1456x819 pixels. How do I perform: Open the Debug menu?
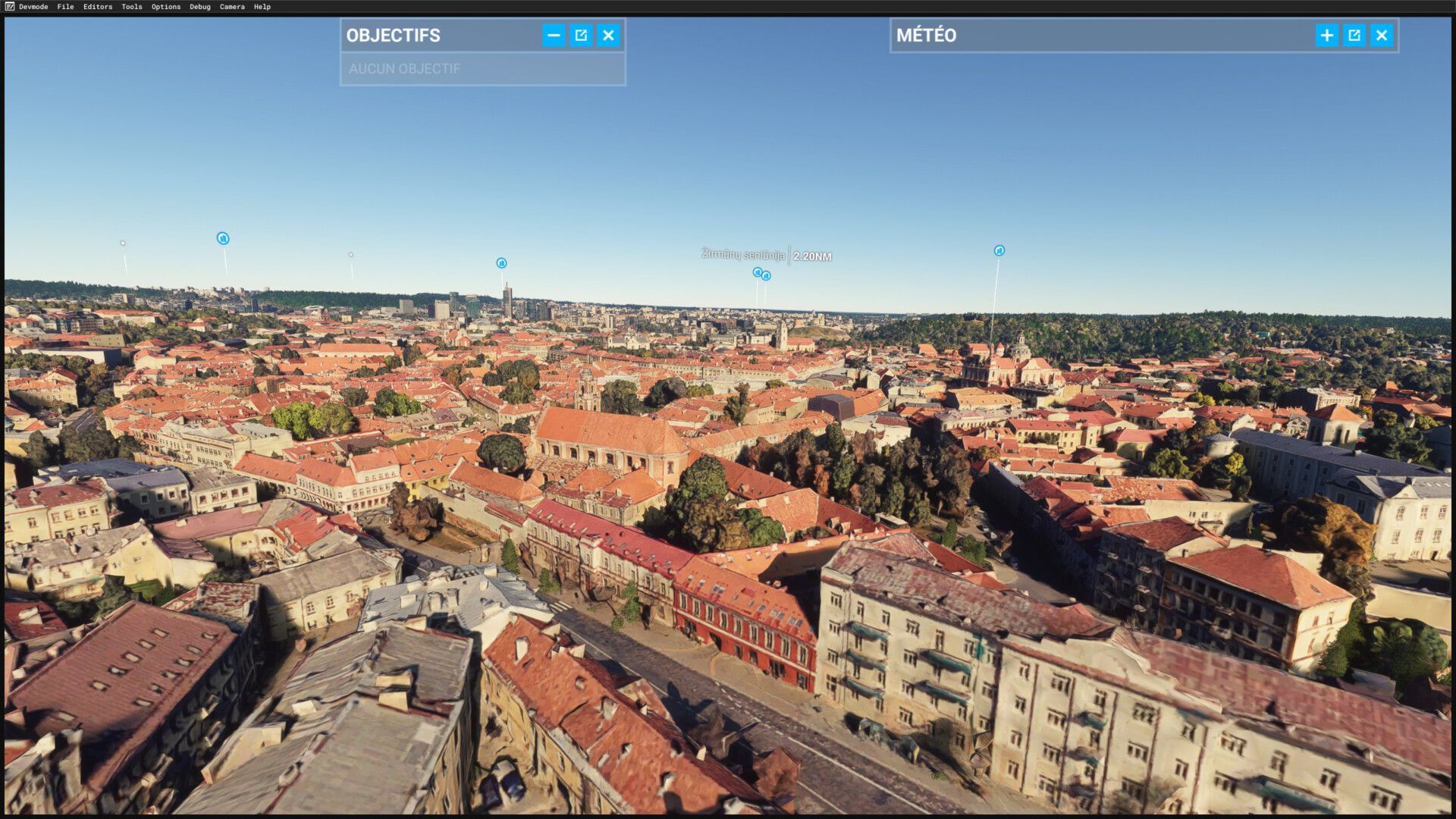[x=200, y=7]
